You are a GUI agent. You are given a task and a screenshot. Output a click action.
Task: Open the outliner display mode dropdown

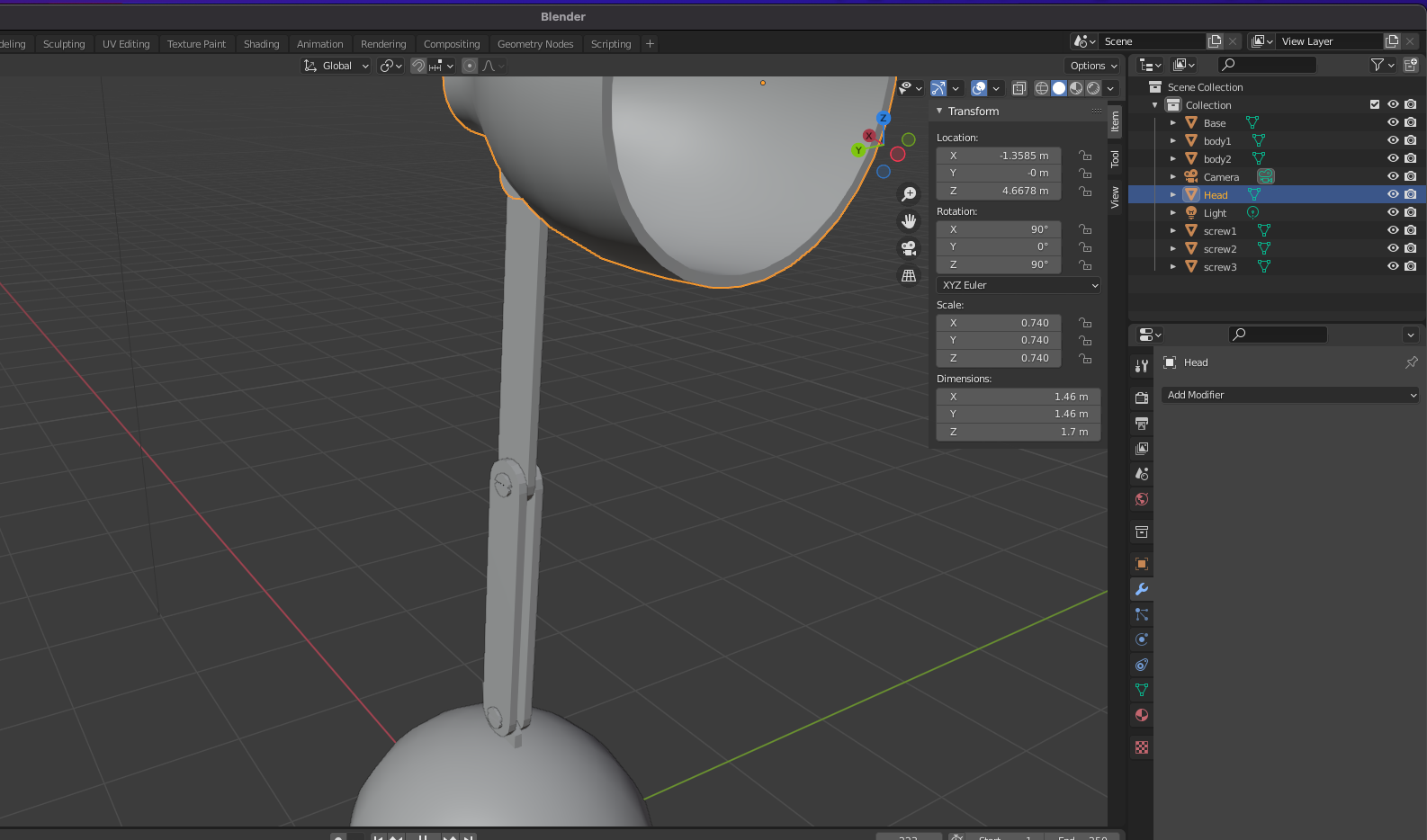[x=1150, y=65]
